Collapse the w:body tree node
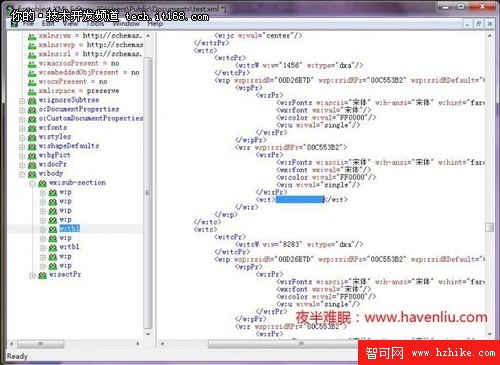Viewport: 500px width, 365px height. click(x=22, y=174)
